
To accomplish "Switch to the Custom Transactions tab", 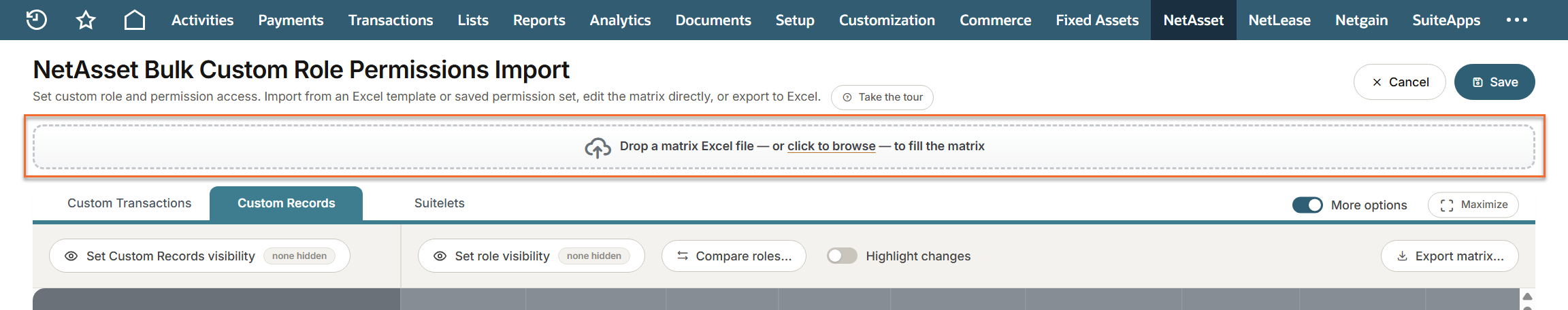I will [129, 203].
